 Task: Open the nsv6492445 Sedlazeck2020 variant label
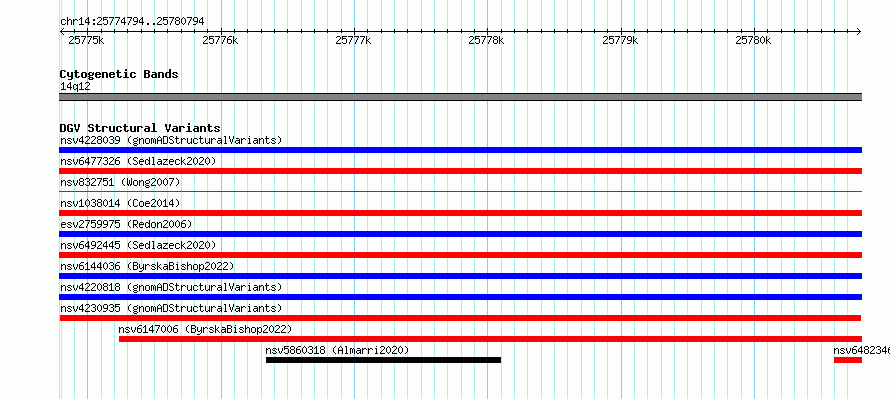[x=138, y=245]
